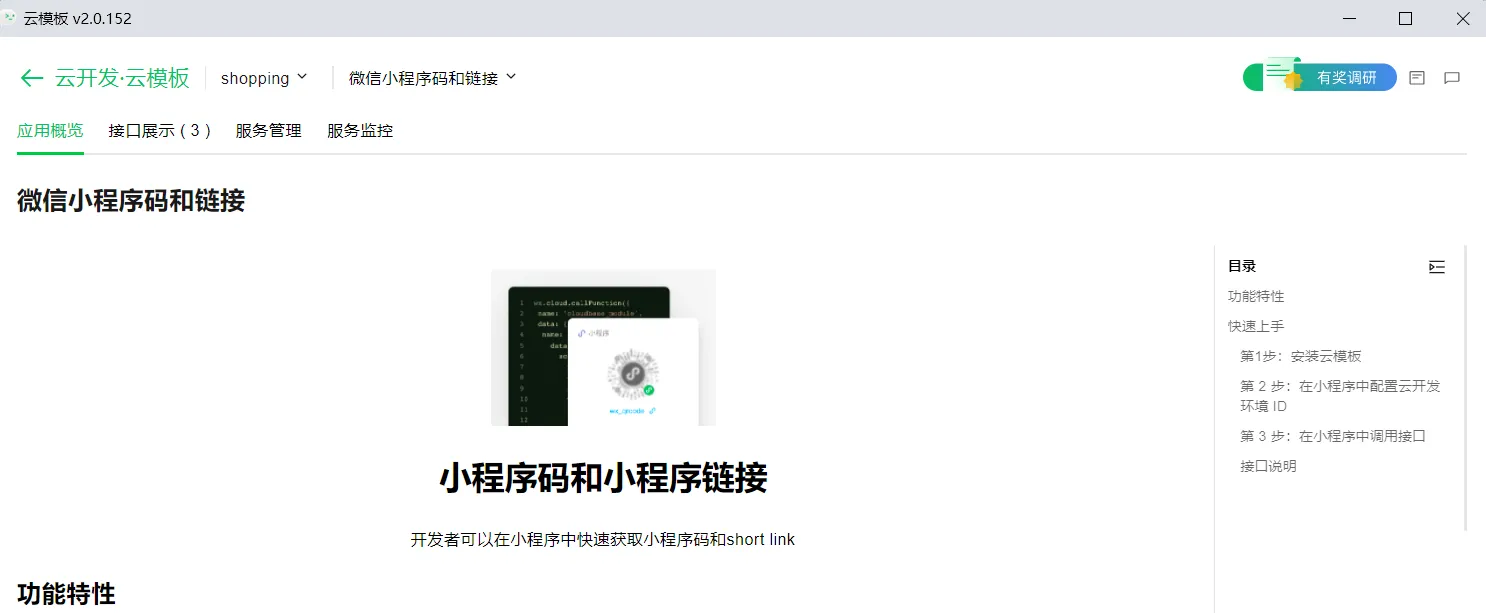Click the mini program QR code preview image
Image resolution: width=1486 pixels, height=613 pixels.
[603, 347]
